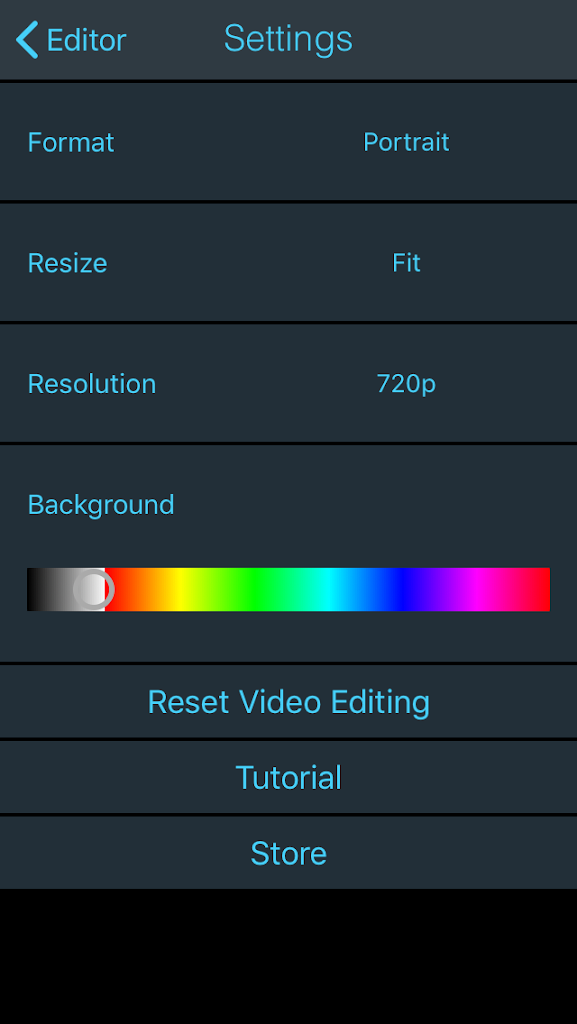Change the Fit resize value
Screen dimensions: 577x1024
tap(406, 263)
